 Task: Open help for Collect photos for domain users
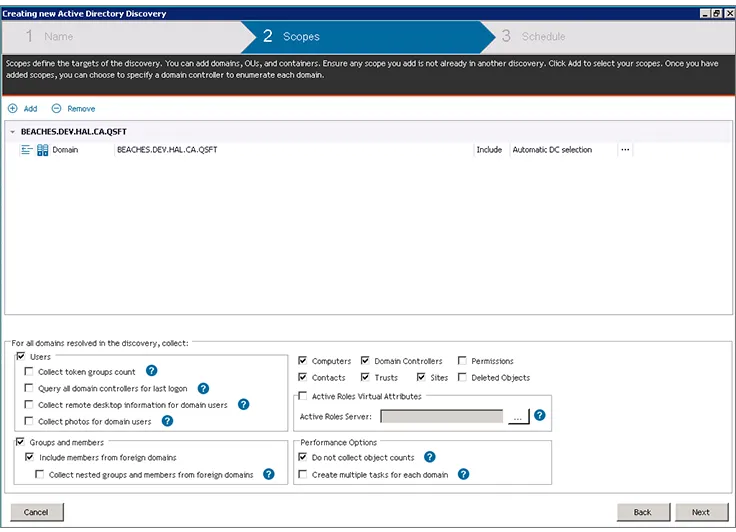tap(168, 421)
